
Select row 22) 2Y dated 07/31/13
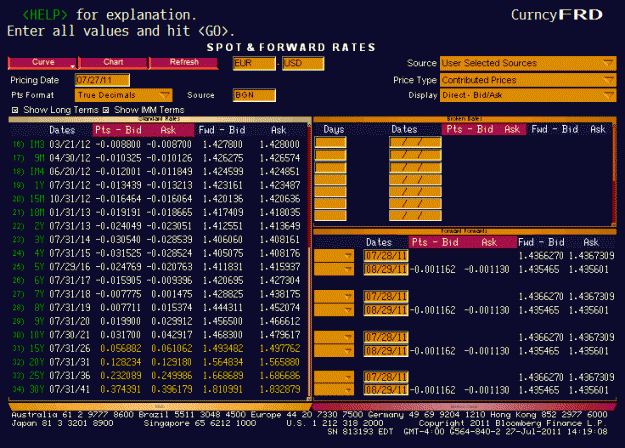pos(158,226)
